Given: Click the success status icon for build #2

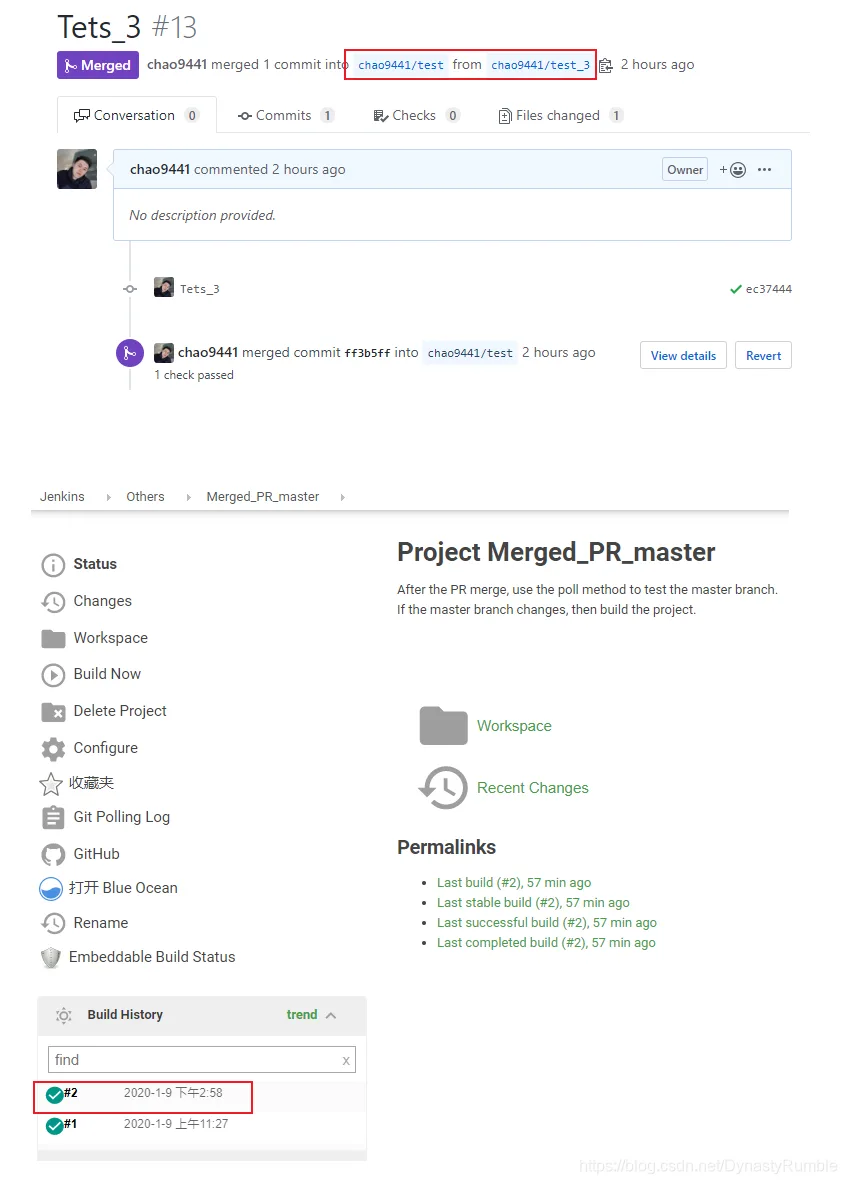Looking at the screenshot, I should [54, 1095].
